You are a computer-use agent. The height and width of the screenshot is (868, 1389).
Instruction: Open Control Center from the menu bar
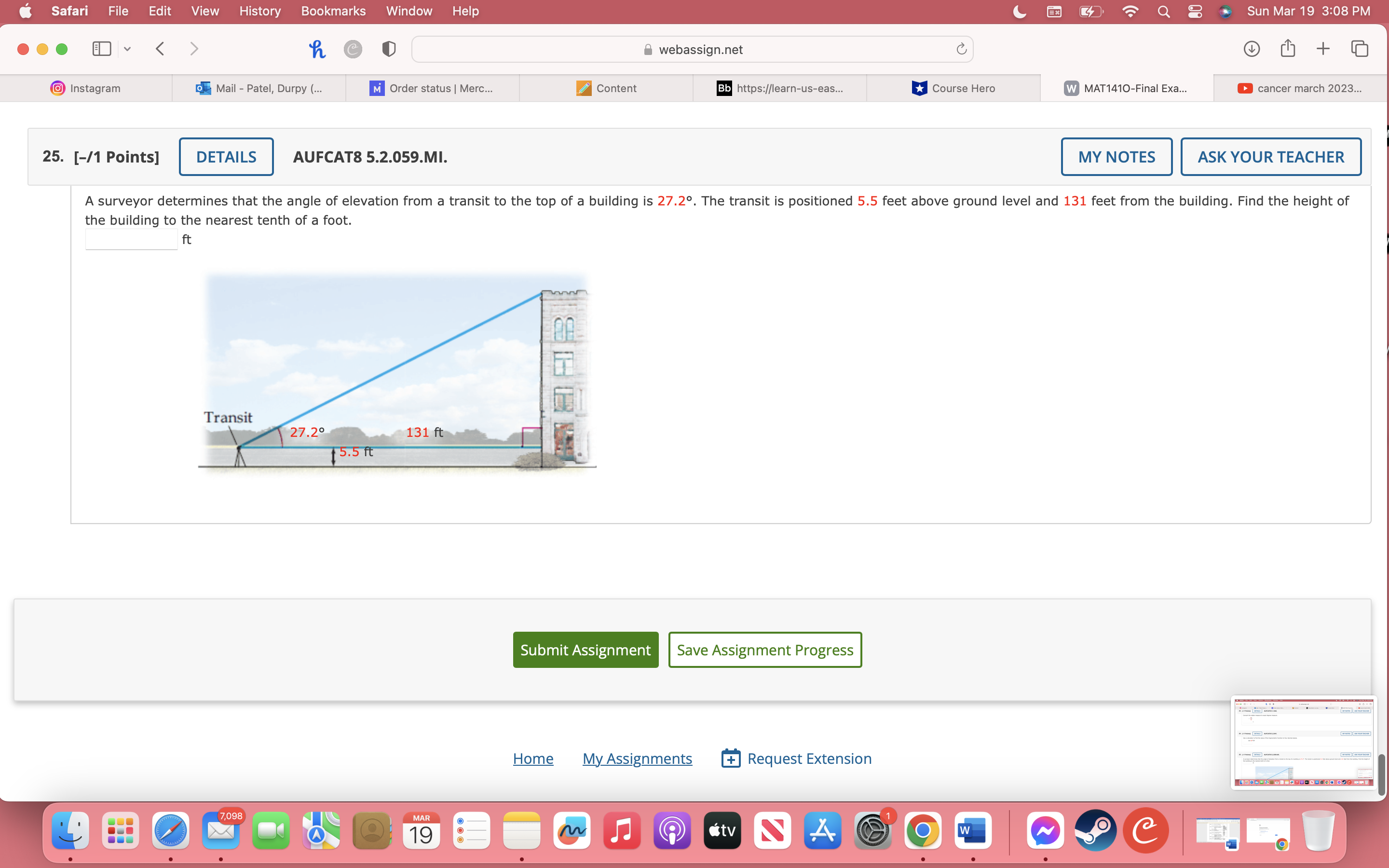pos(1195,11)
